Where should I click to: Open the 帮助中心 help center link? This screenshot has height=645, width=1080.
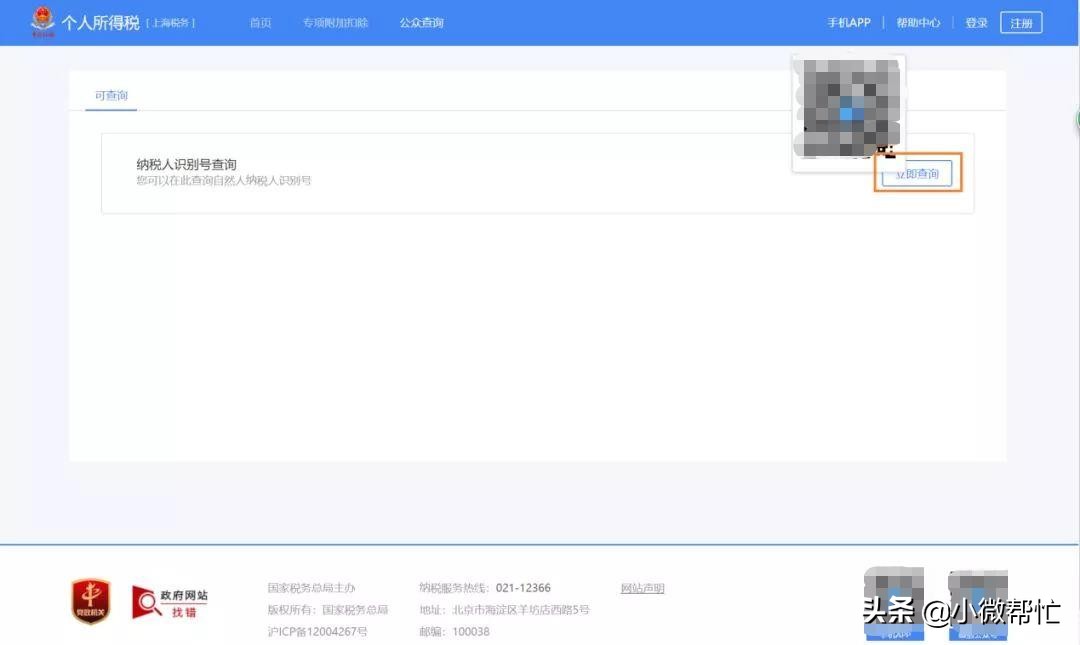point(918,23)
